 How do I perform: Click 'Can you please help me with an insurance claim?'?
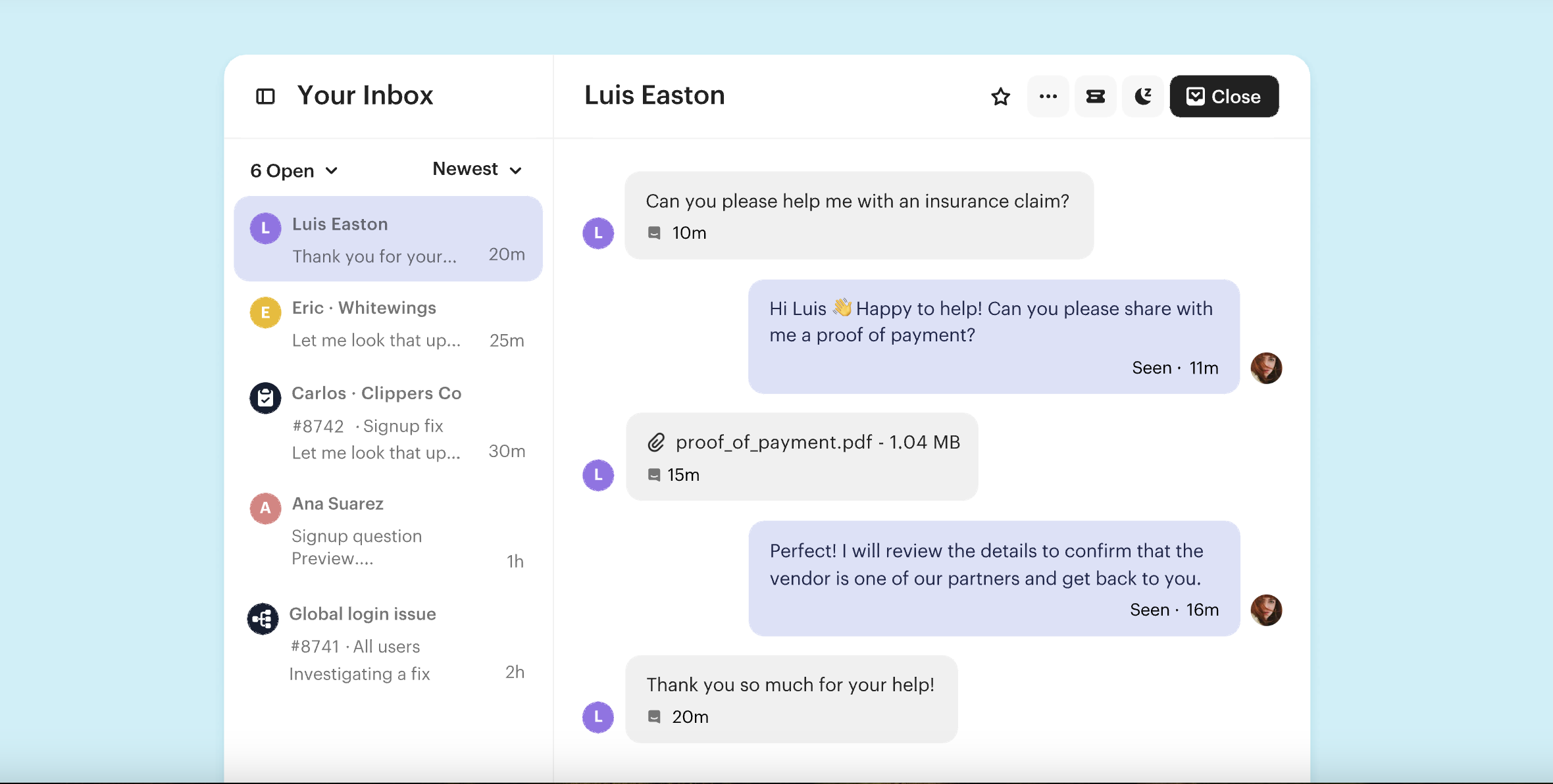857,201
